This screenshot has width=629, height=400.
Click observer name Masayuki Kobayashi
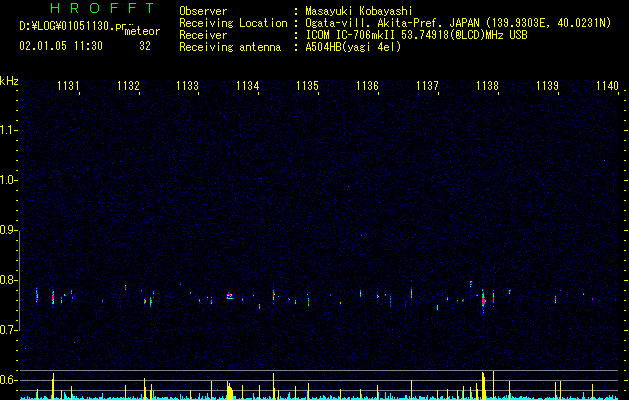(359, 11)
